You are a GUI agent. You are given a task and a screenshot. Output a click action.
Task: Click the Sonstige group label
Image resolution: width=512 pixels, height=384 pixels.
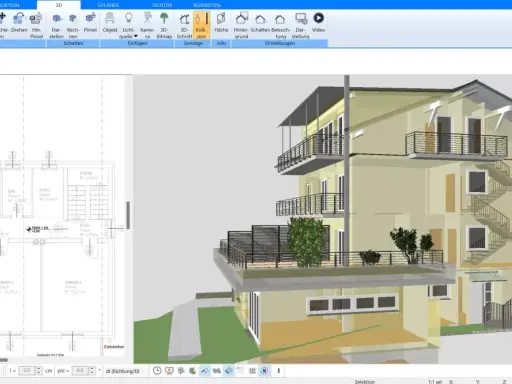click(193, 43)
